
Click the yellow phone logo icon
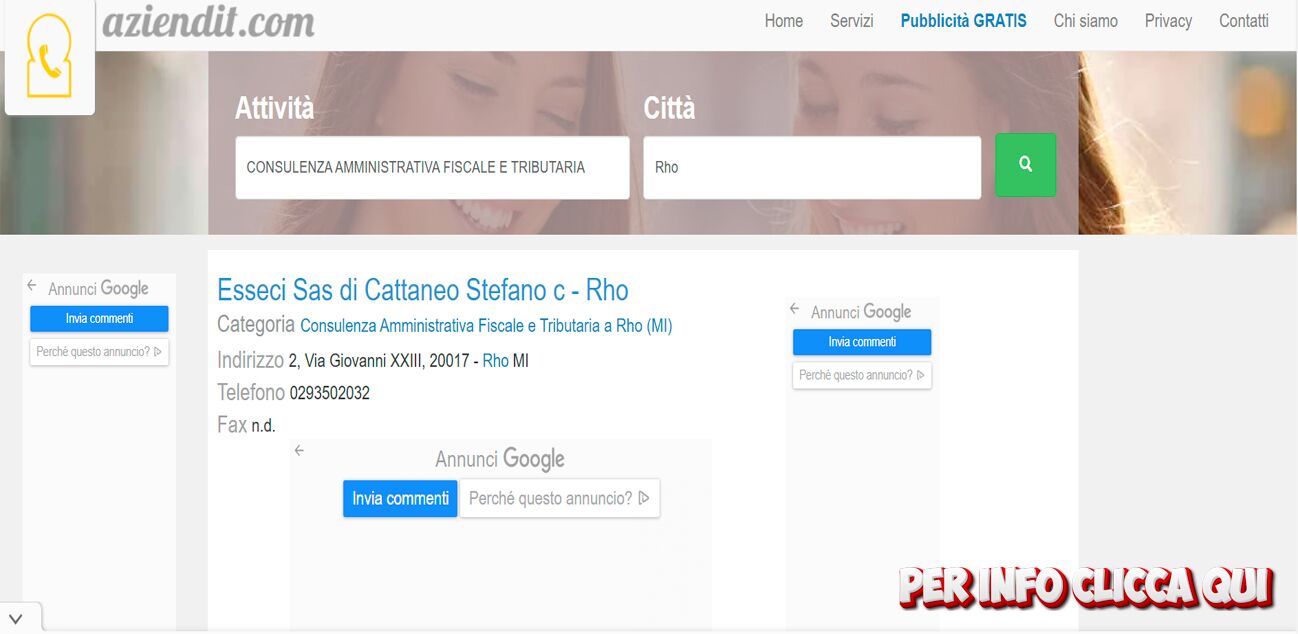coord(49,57)
